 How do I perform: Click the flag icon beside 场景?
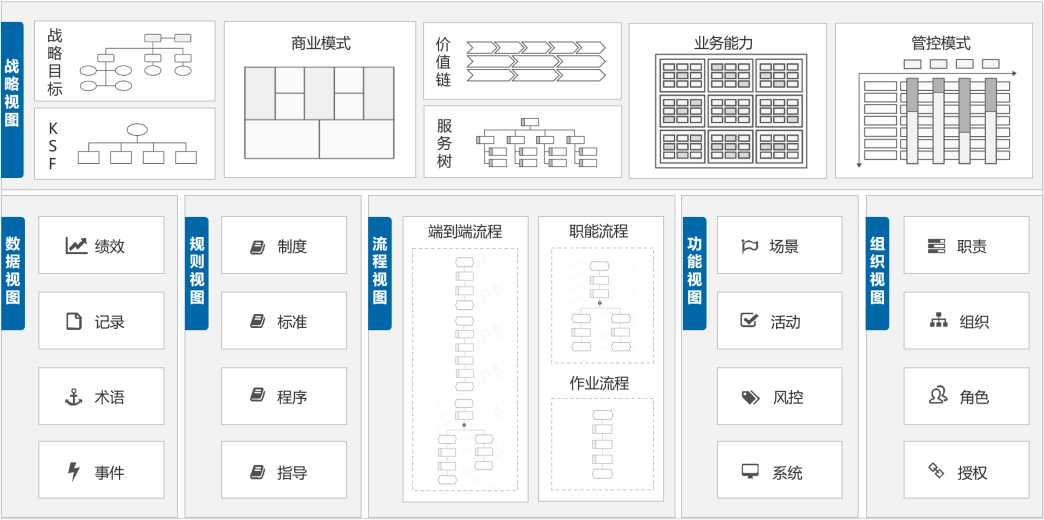coord(750,246)
